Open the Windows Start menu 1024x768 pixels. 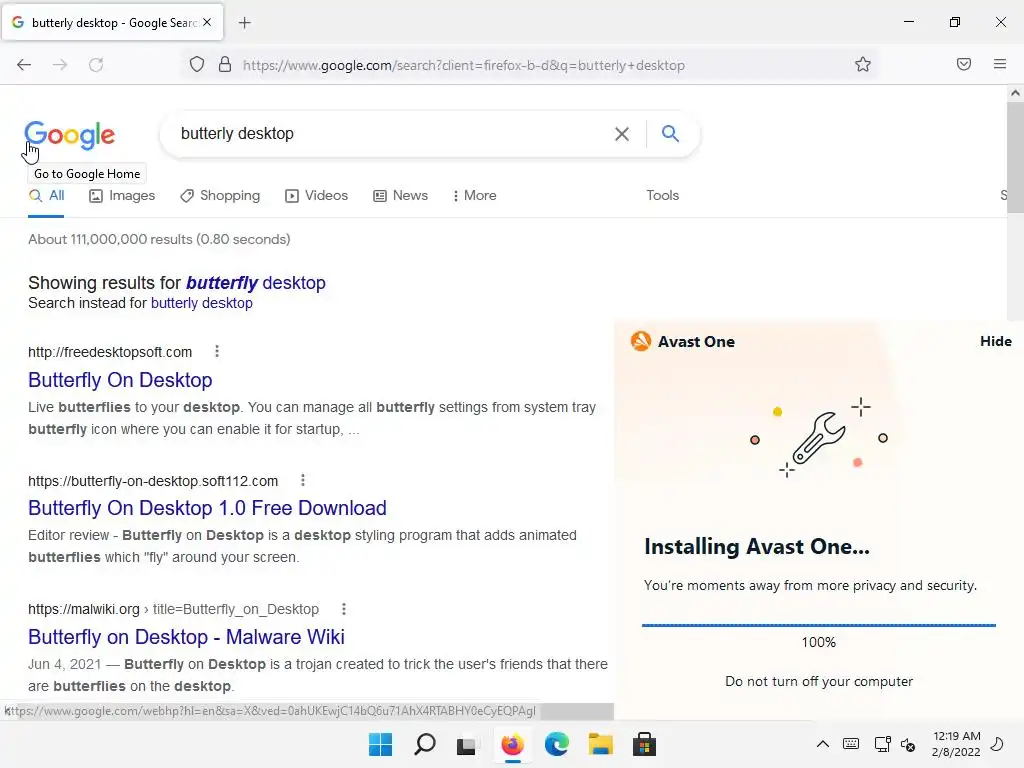click(x=380, y=744)
